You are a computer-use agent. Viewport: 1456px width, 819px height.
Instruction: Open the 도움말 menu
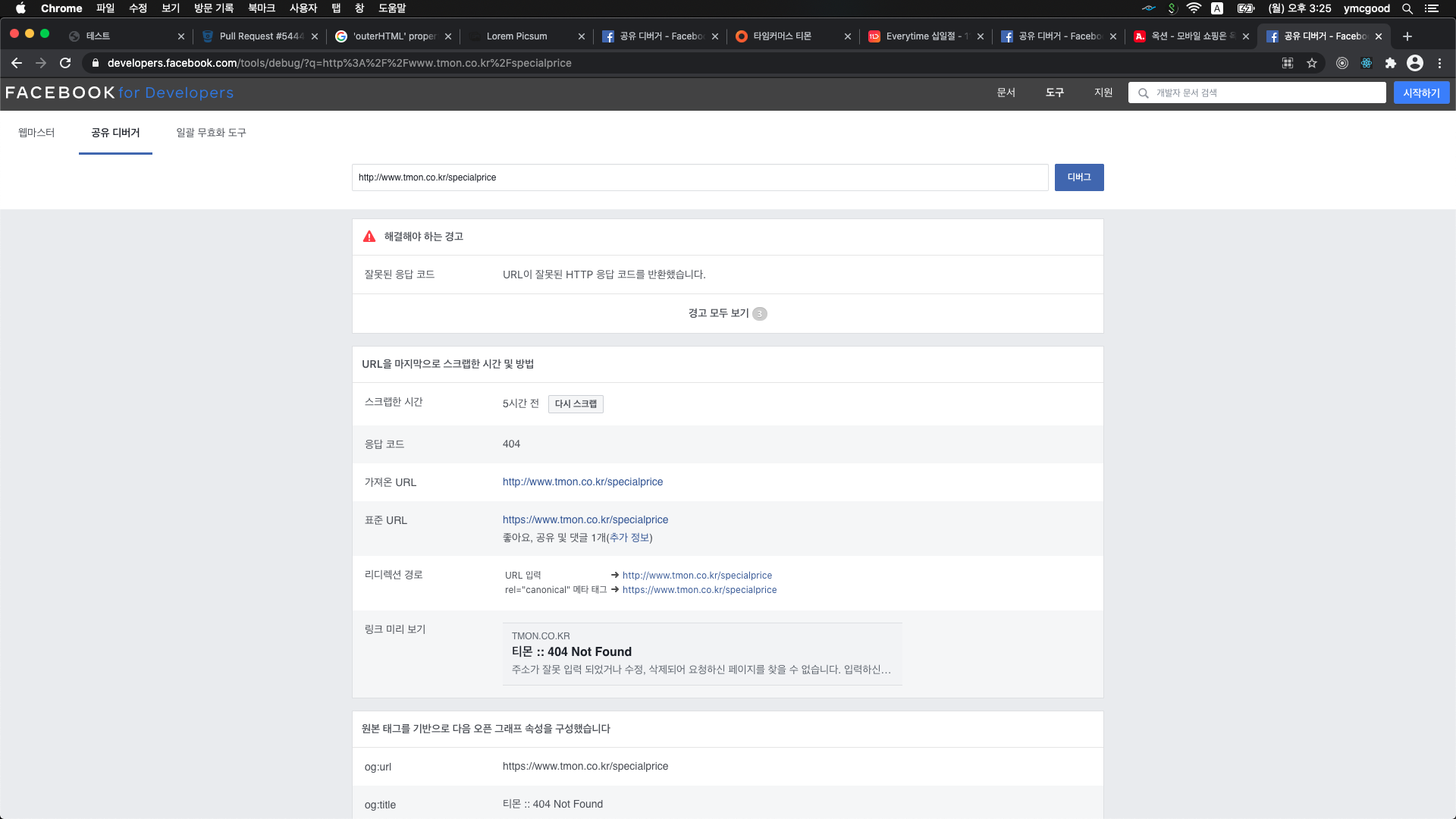tap(392, 8)
